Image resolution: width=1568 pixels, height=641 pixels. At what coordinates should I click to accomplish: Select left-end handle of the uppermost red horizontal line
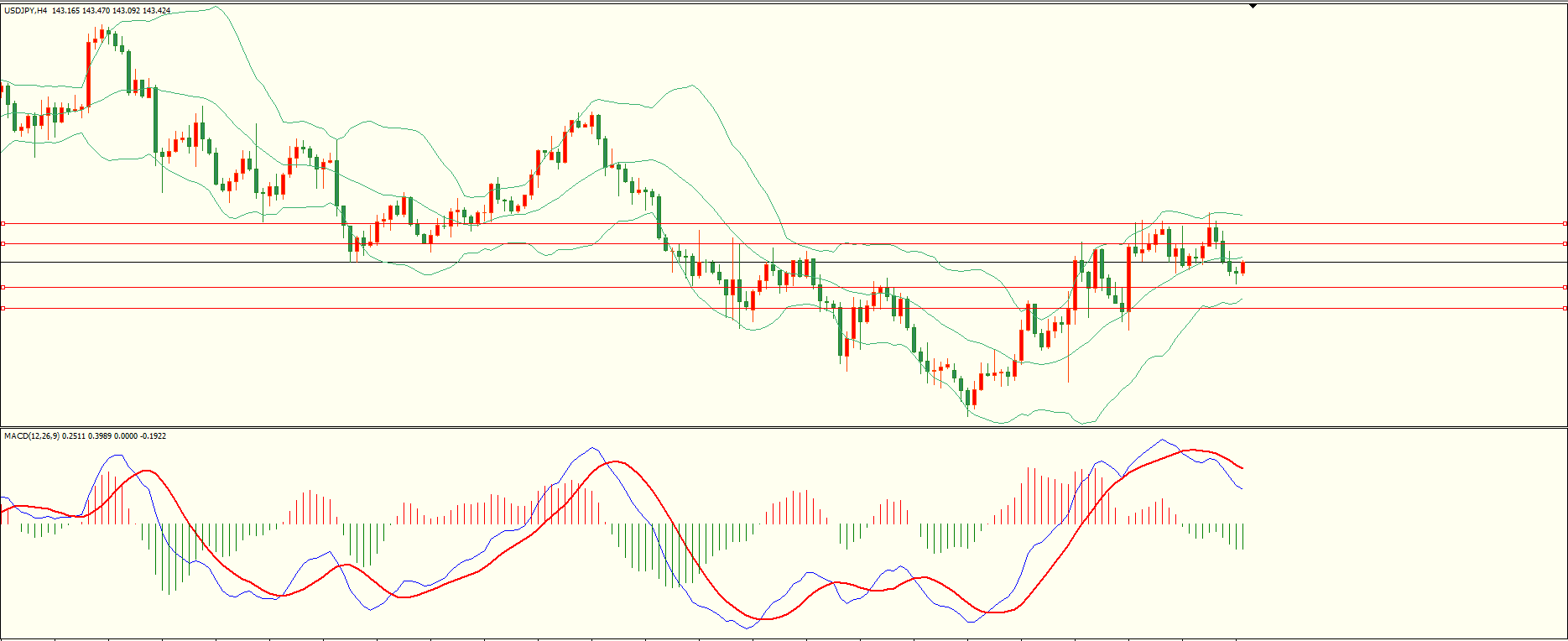(3, 224)
